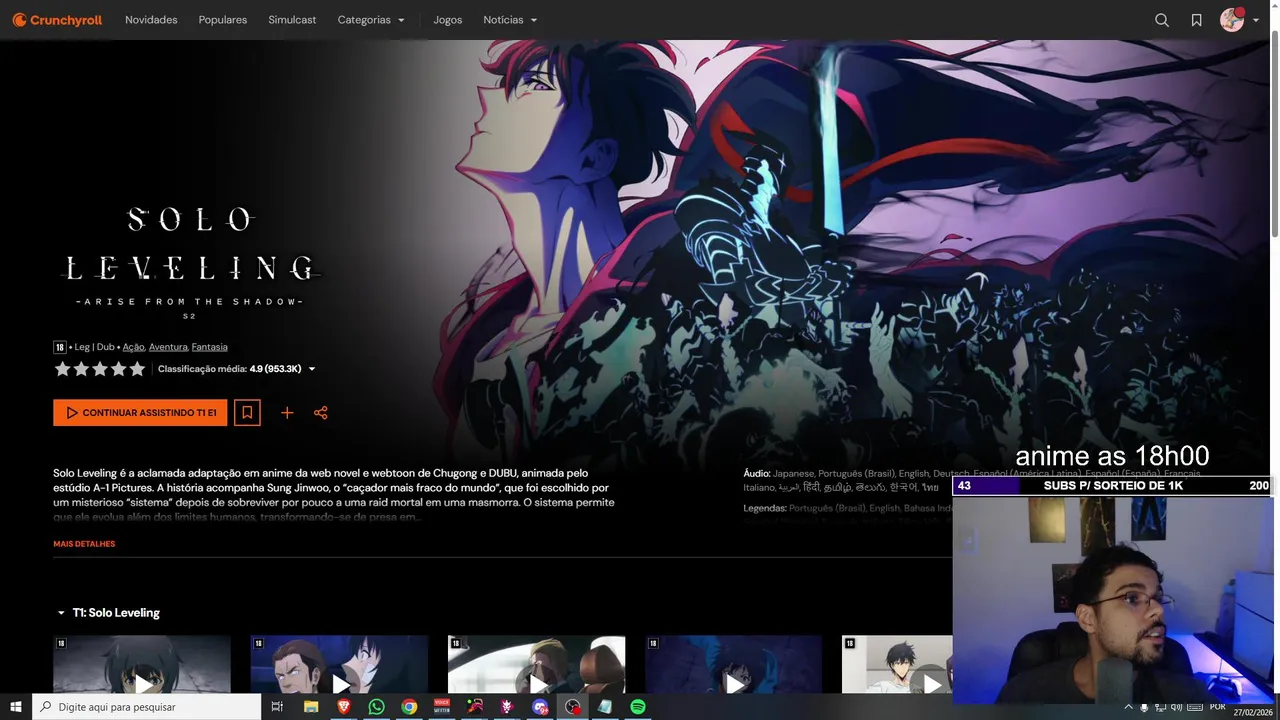Click Mais Detalhes link
This screenshot has height=720, width=1280.
coord(84,544)
